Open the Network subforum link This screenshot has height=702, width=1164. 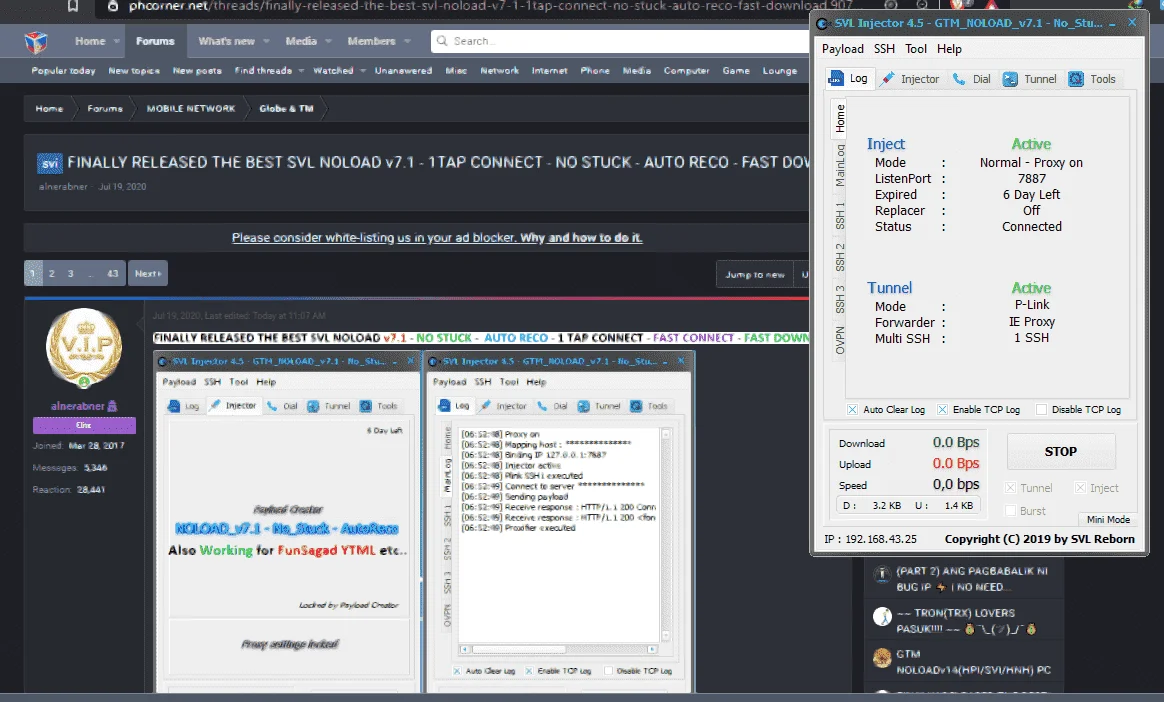[x=500, y=70]
